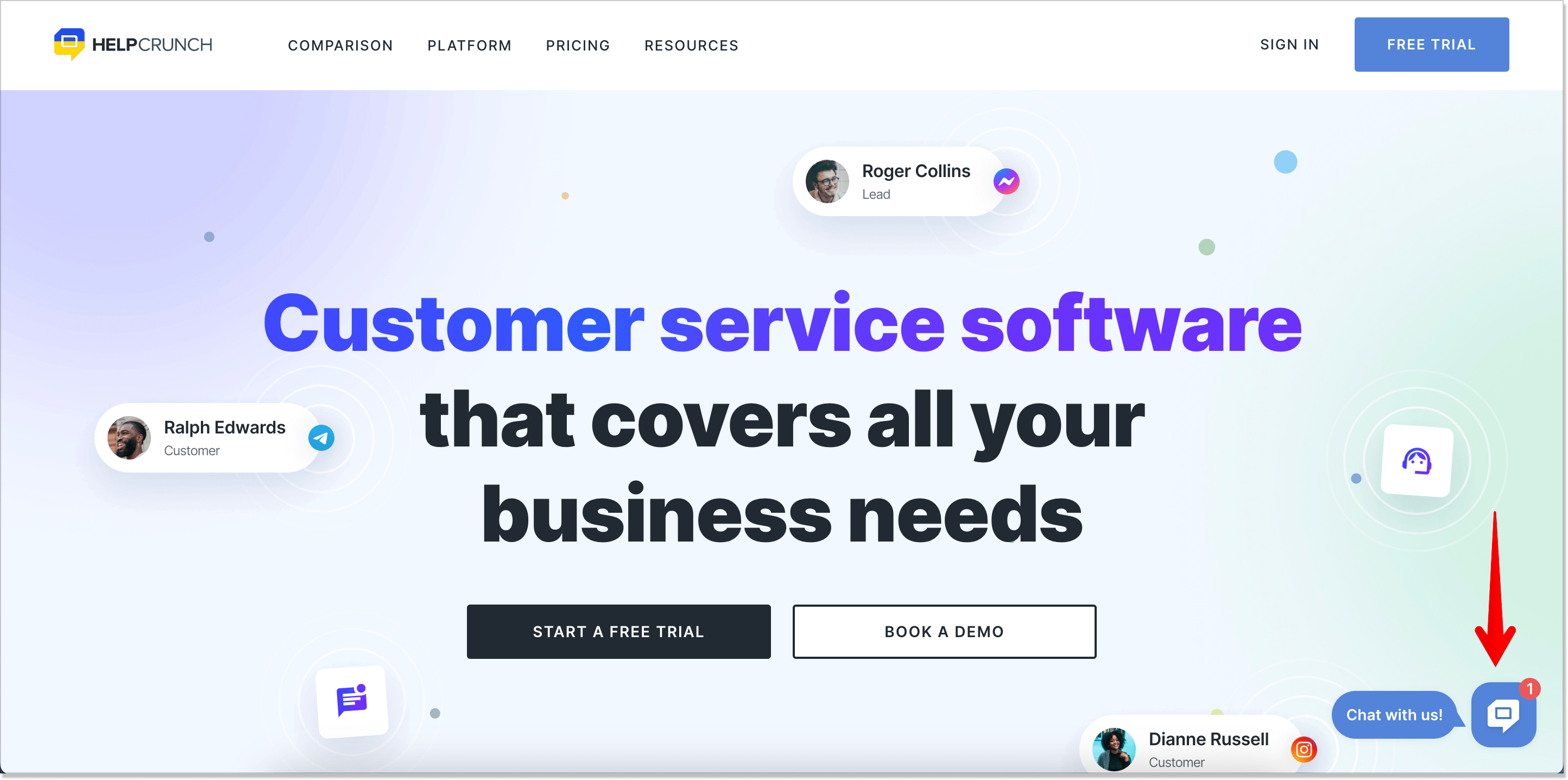This screenshot has height=780, width=1568.
Task: Click the FREE TRIAL button top right
Action: click(x=1431, y=44)
